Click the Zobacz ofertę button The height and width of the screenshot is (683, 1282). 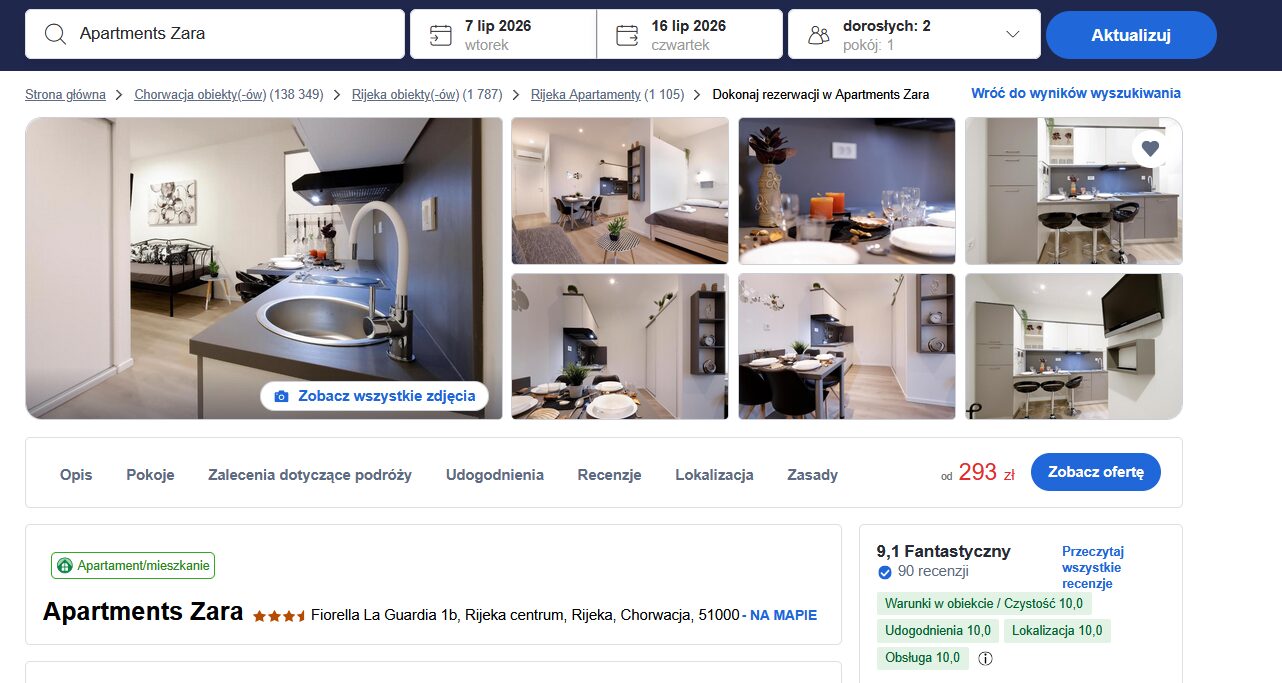(x=1096, y=472)
